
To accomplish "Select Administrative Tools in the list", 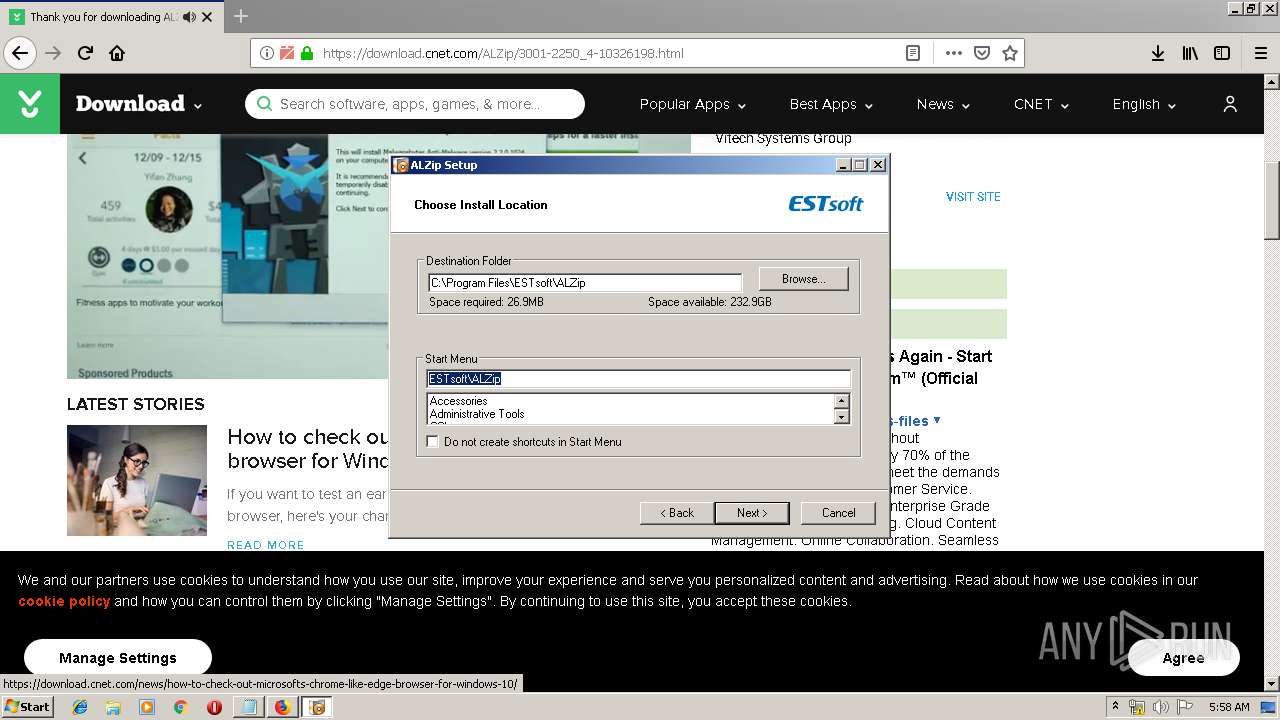I will (x=477, y=414).
